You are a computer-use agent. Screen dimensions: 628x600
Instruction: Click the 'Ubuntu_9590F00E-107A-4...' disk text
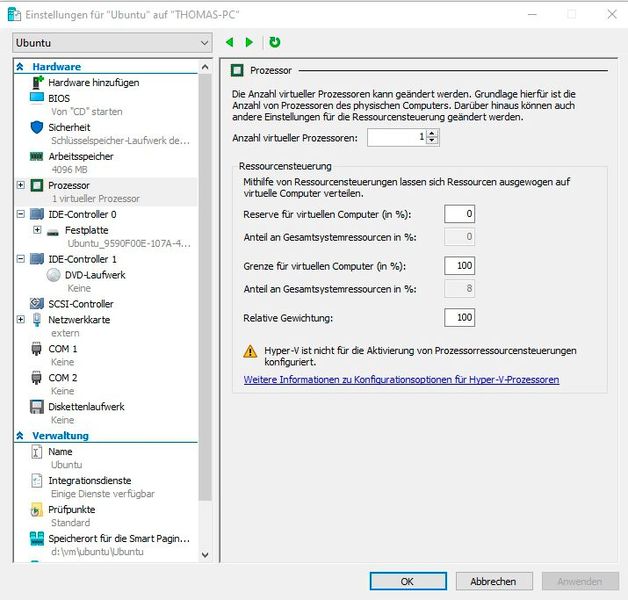pos(129,244)
